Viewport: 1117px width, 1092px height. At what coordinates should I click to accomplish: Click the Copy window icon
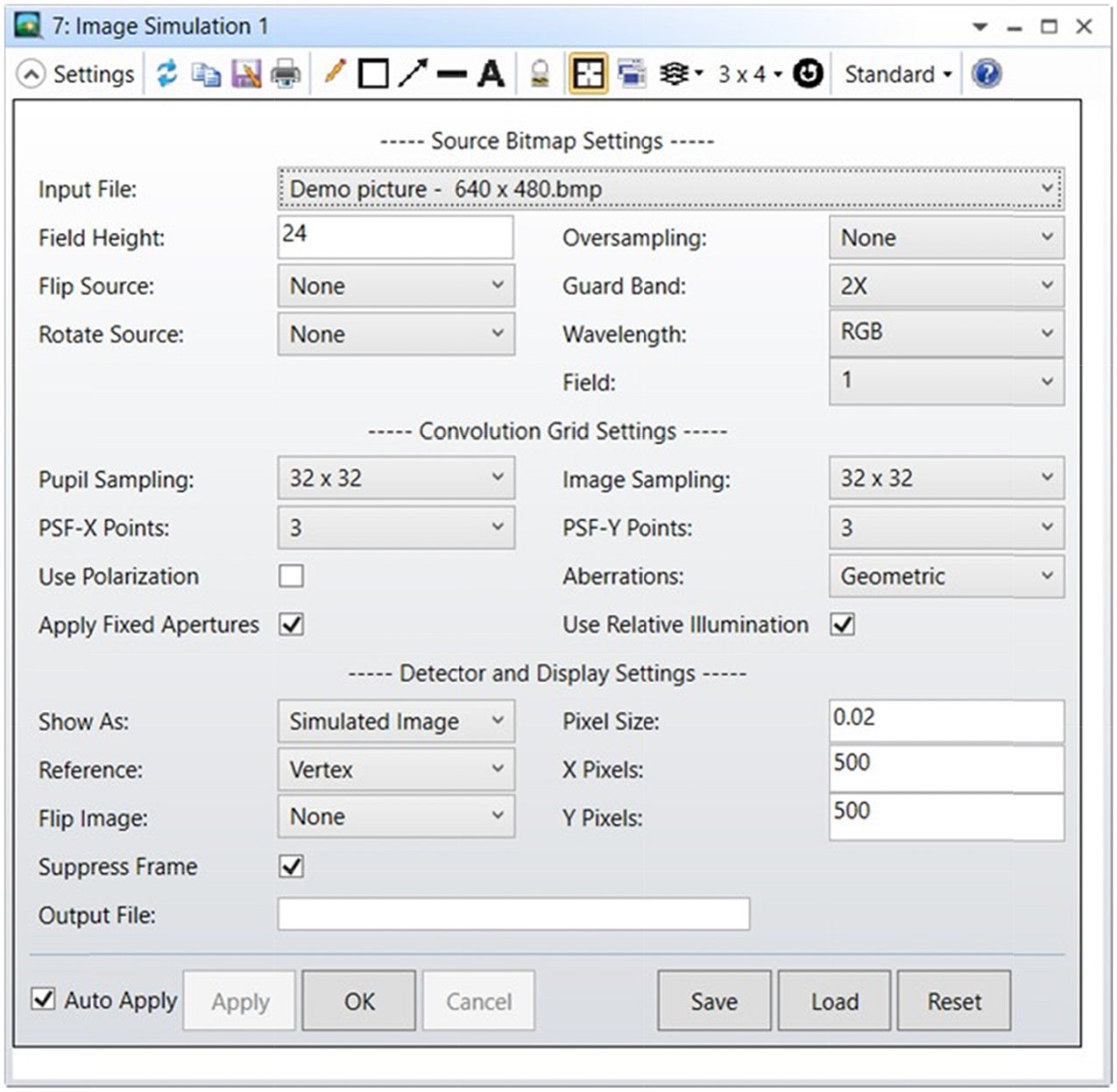pos(206,74)
